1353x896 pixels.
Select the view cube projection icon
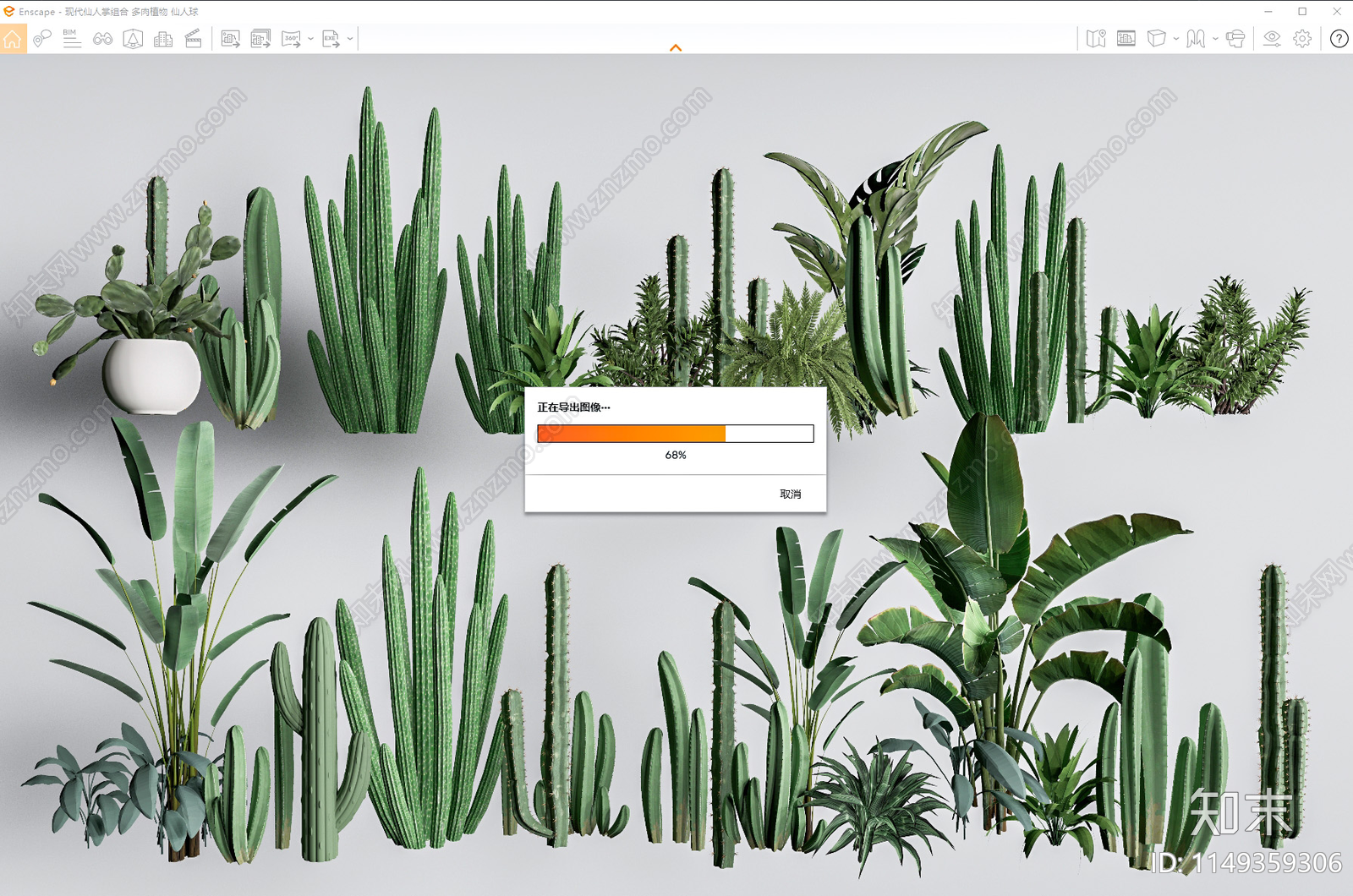[x=1156, y=39]
